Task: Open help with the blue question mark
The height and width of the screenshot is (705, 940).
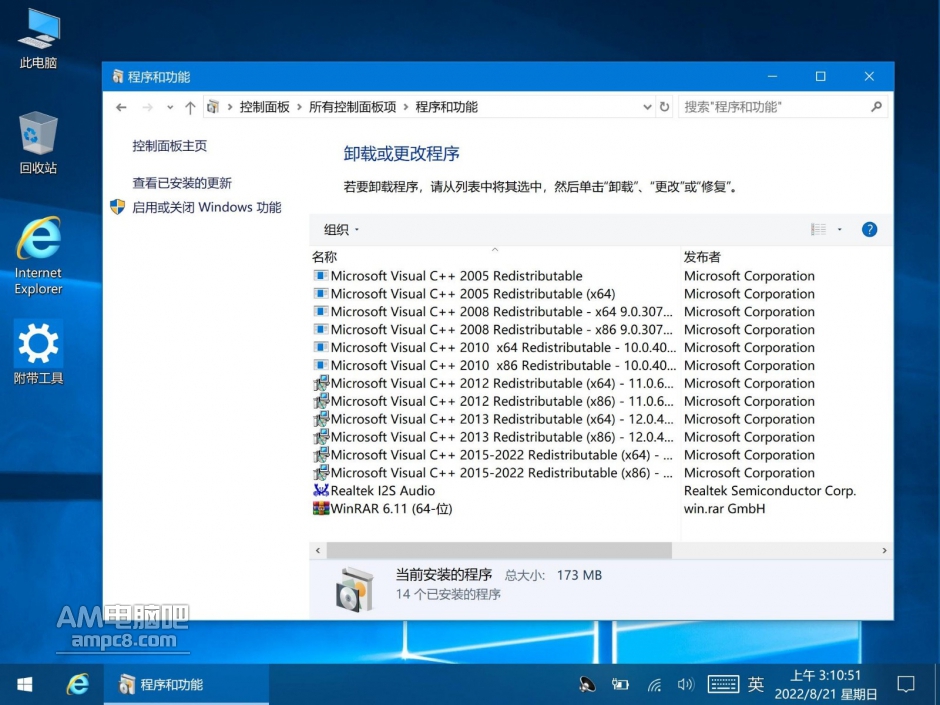Action: click(x=869, y=230)
